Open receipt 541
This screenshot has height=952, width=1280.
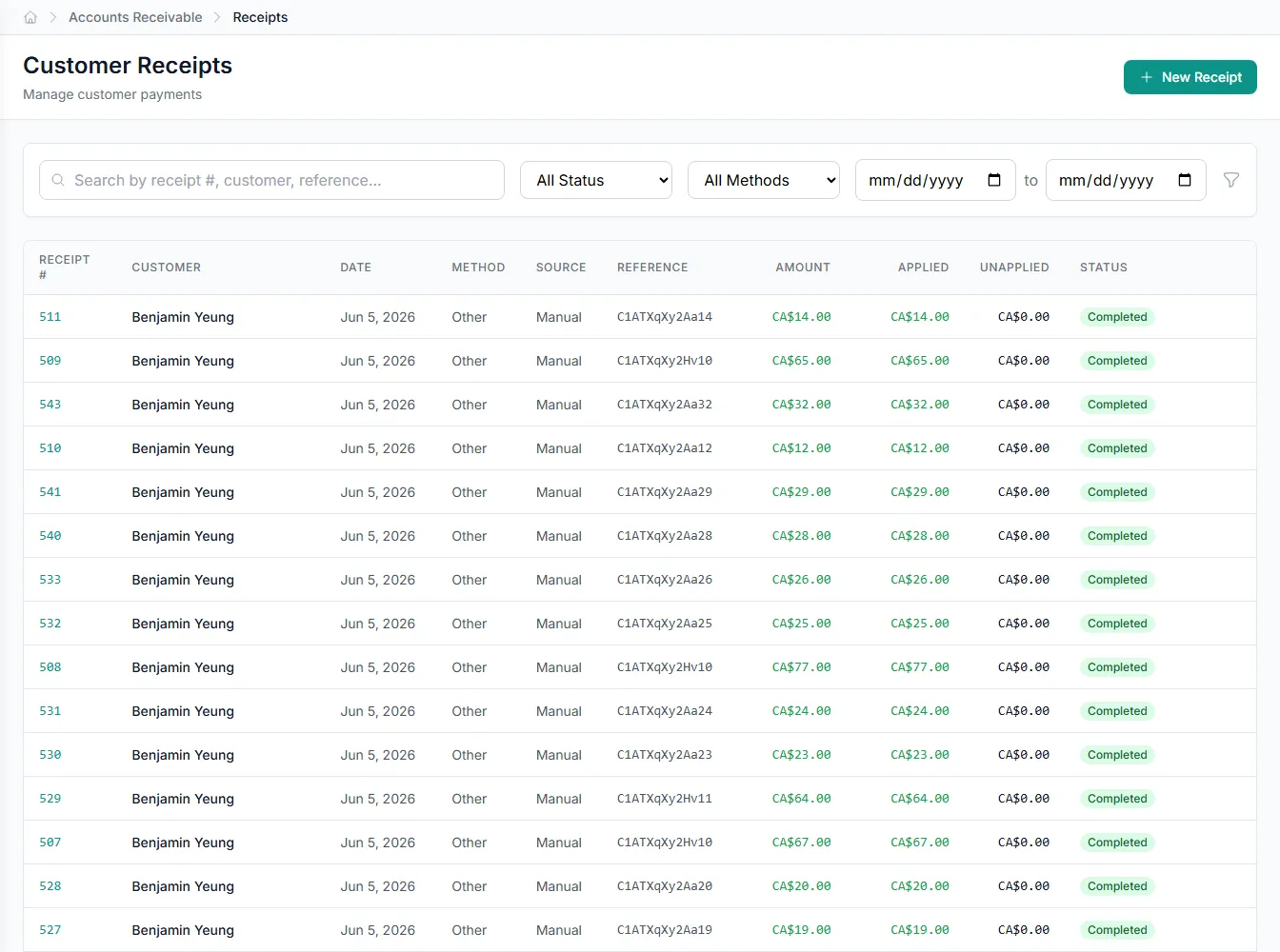[x=50, y=492]
